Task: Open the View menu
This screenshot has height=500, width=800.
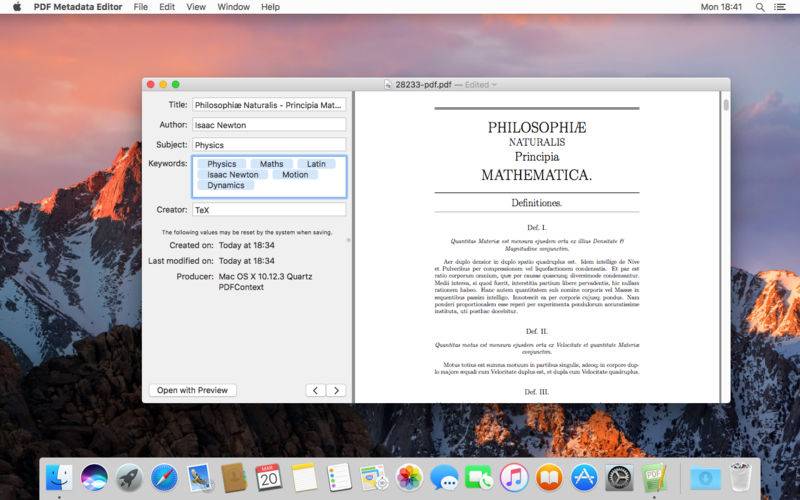Action: [196, 7]
